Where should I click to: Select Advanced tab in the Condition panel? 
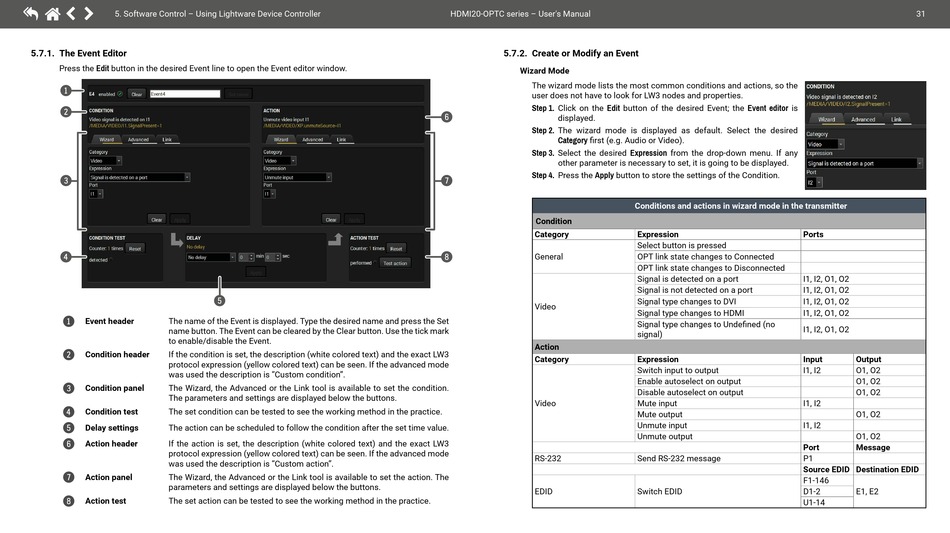pos(138,139)
